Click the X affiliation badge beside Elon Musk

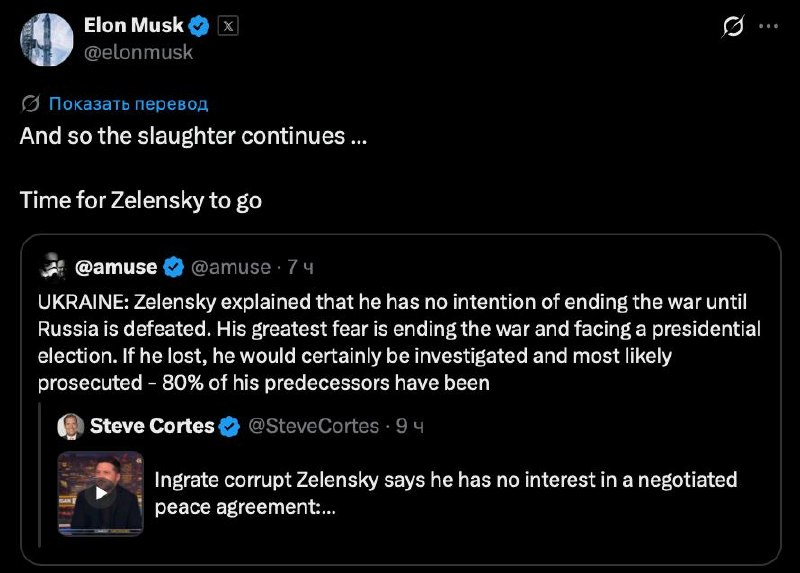point(228,26)
